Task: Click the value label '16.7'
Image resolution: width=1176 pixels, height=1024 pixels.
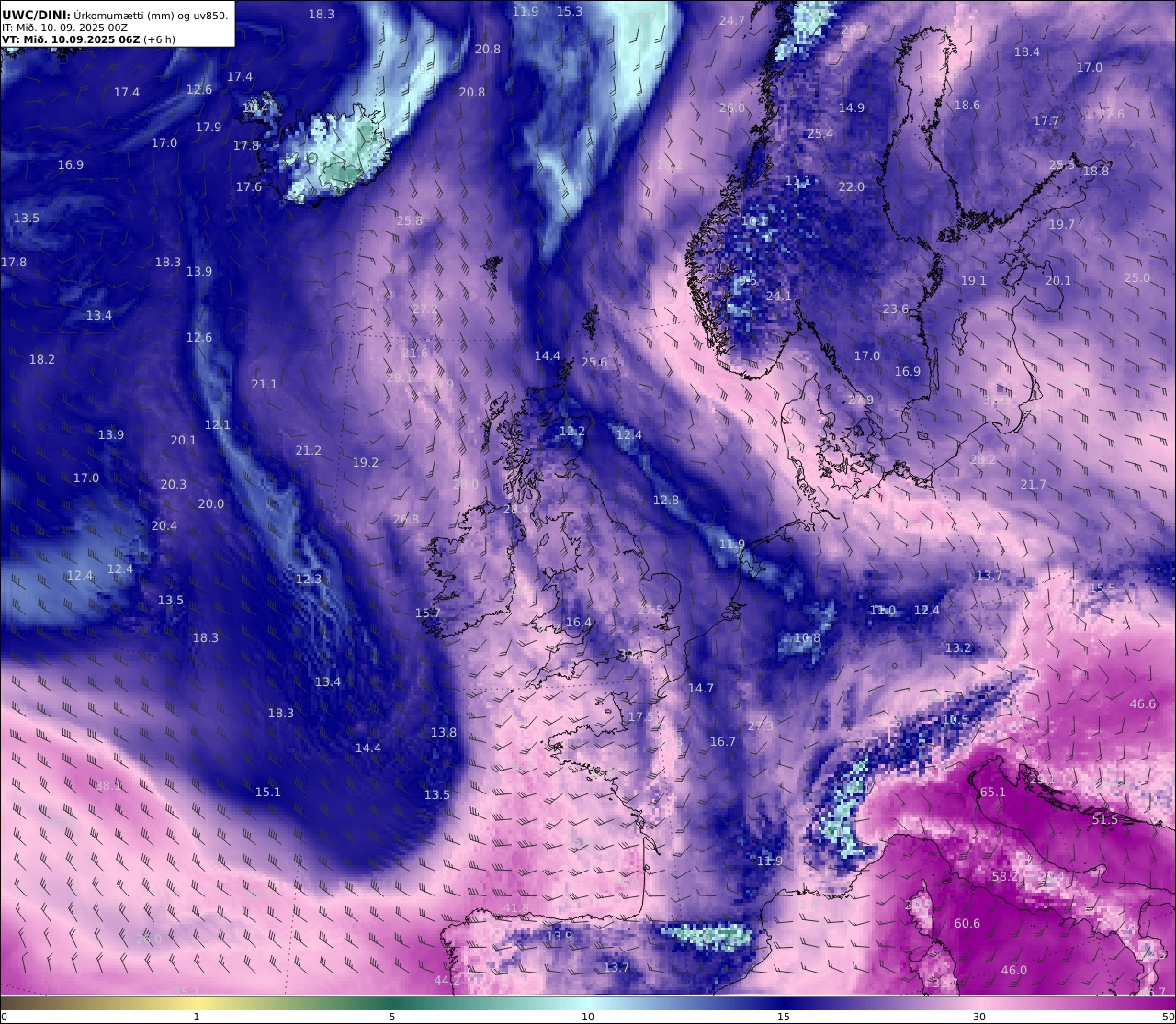Action: tap(723, 741)
